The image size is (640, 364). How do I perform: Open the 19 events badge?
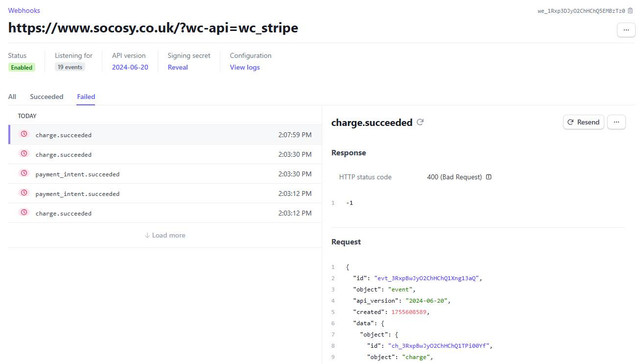coord(70,67)
